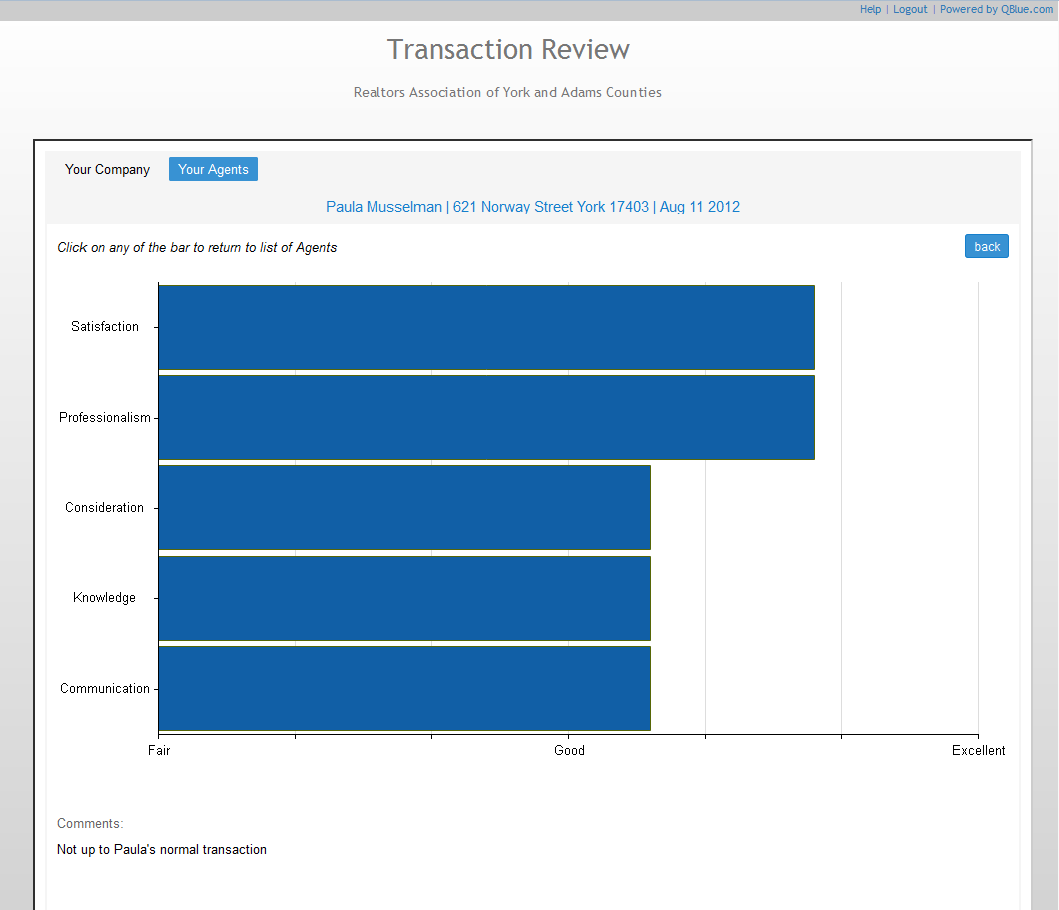This screenshot has width=1059, height=910.
Task: Click the Fair label on axis
Action: [x=158, y=750]
